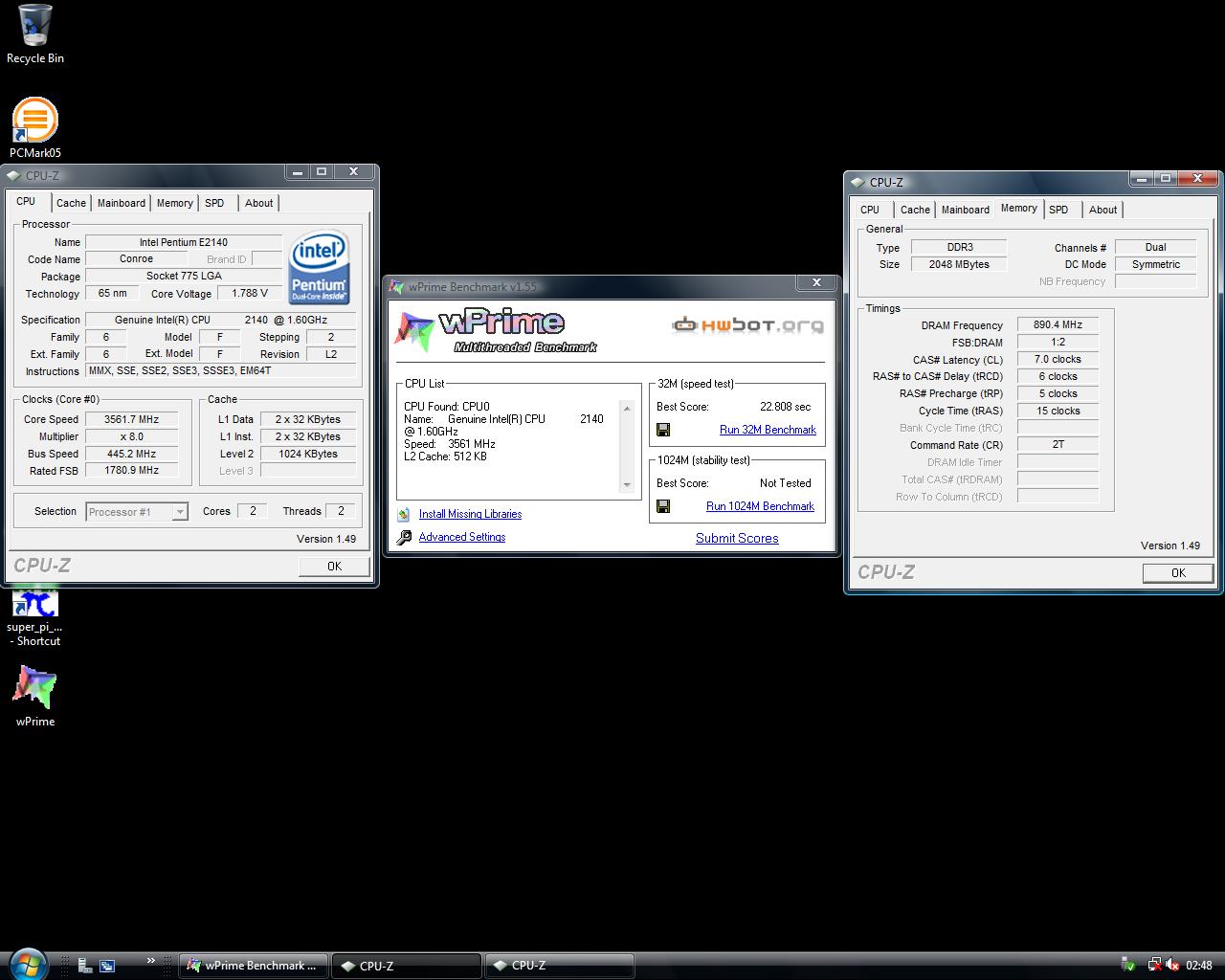Screen dimensions: 1225x980
Task: Click the muted volume tray icon
Action: 1172,966
